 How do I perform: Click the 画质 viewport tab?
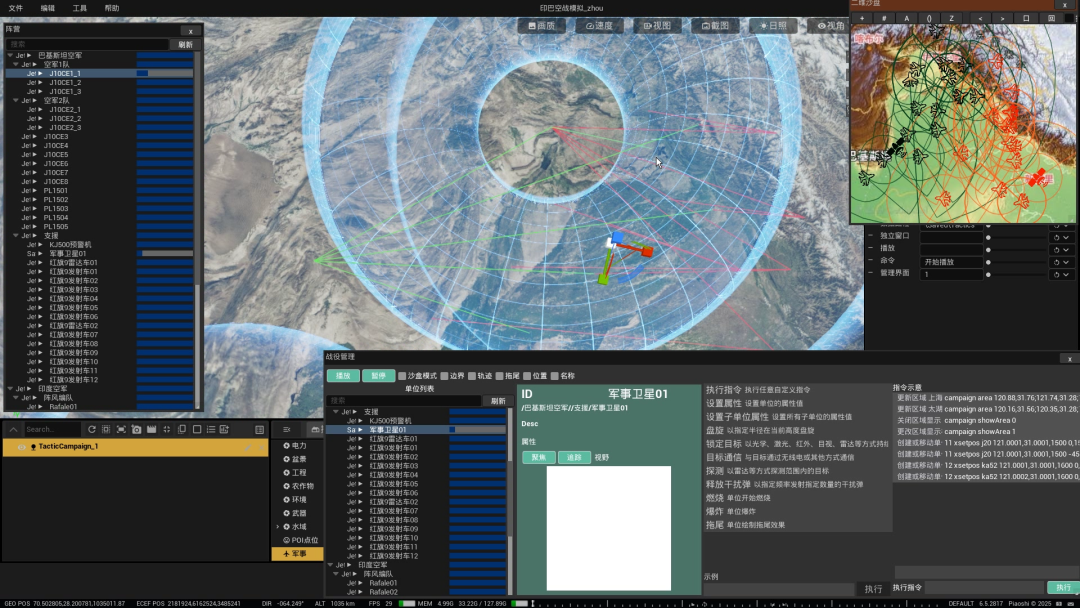point(541,25)
